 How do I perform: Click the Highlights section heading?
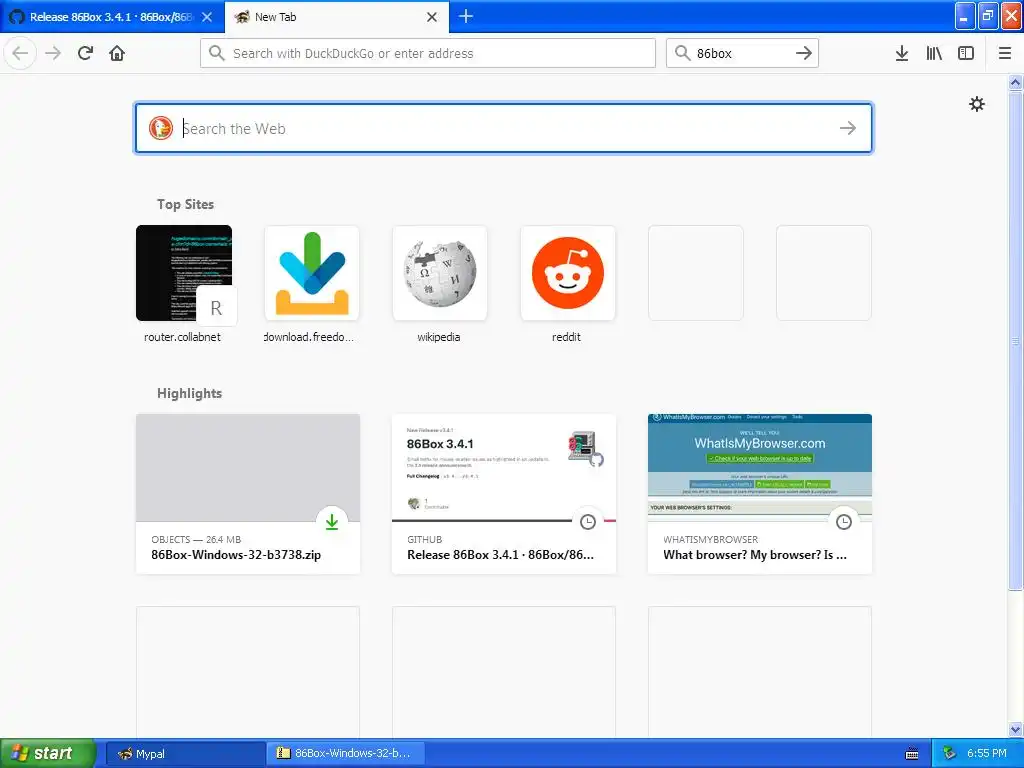(x=189, y=393)
